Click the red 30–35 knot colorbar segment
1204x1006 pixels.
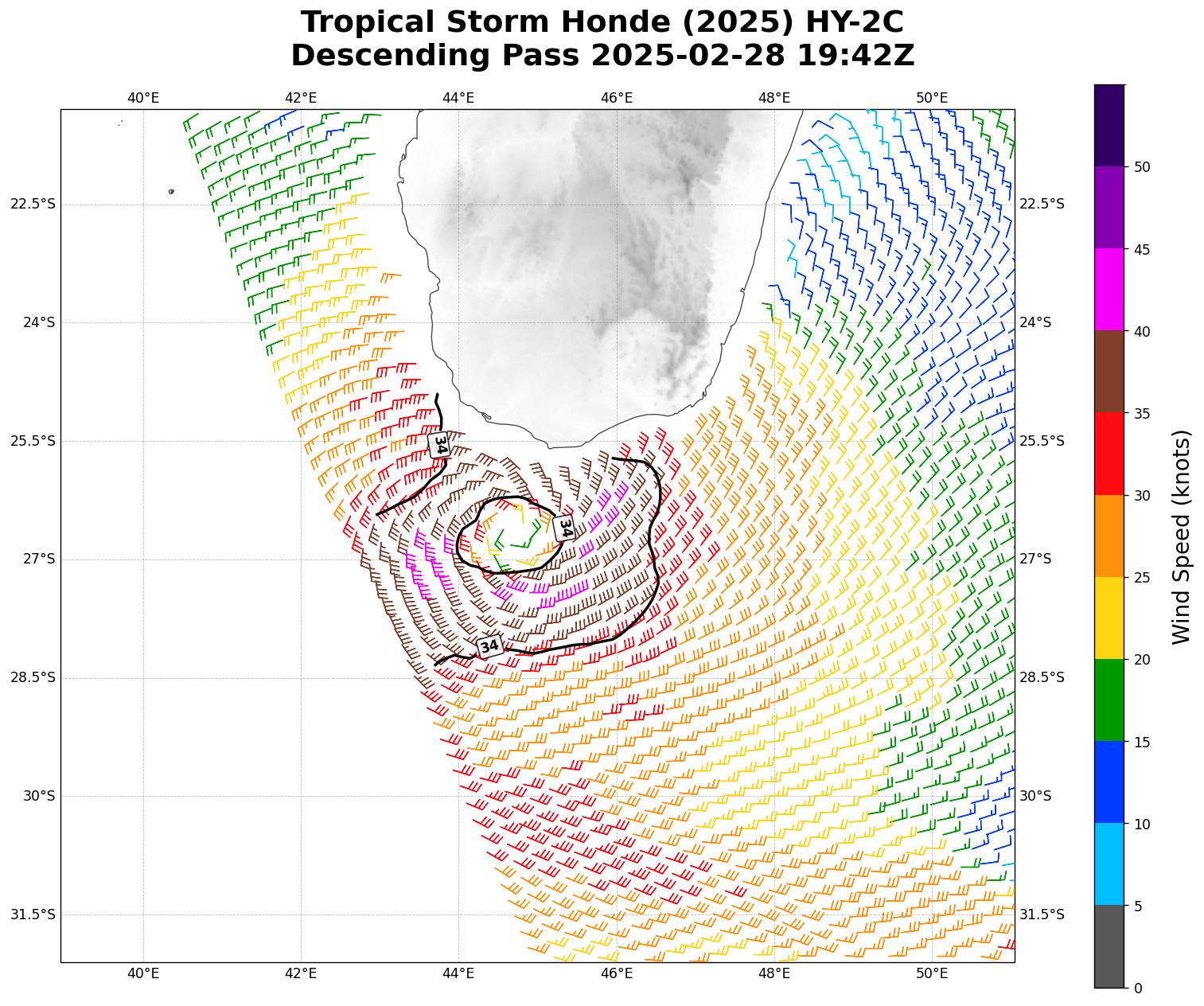click(x=1109, y=454)
